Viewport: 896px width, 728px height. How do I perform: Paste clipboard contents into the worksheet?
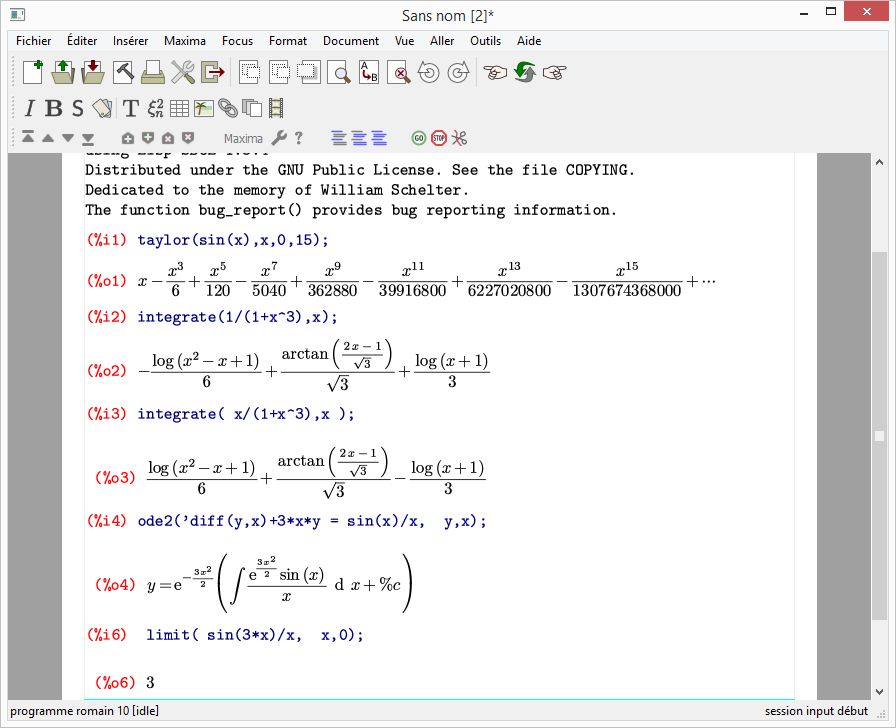[307, 72]
